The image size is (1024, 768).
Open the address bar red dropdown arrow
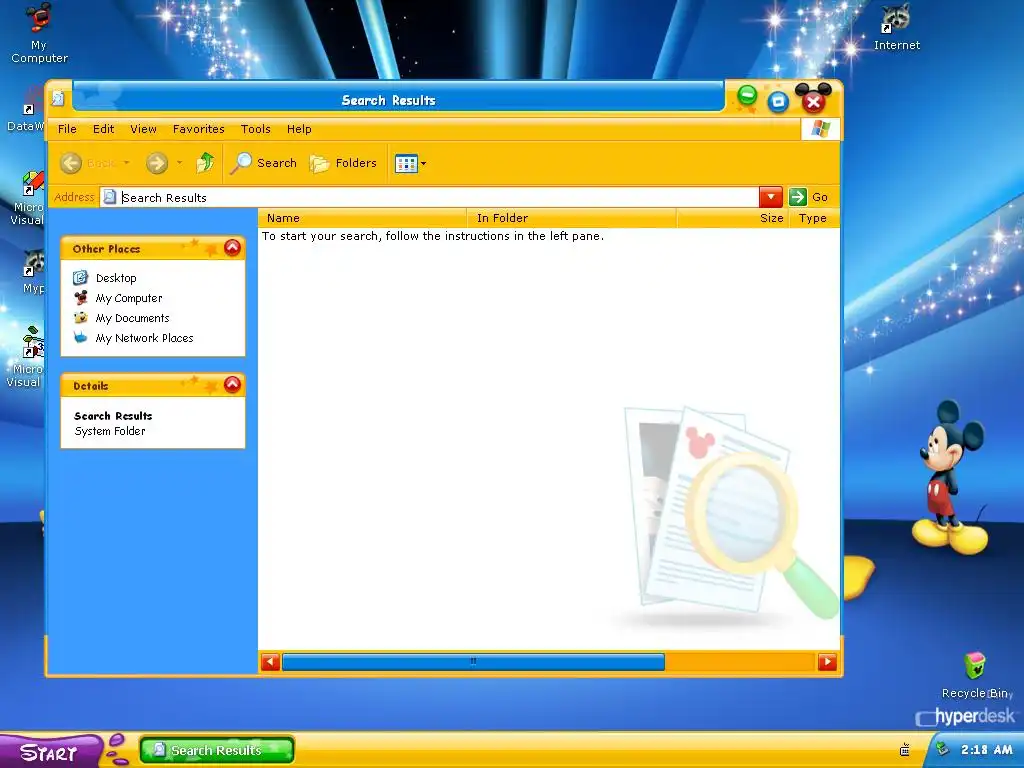(771, 197)
